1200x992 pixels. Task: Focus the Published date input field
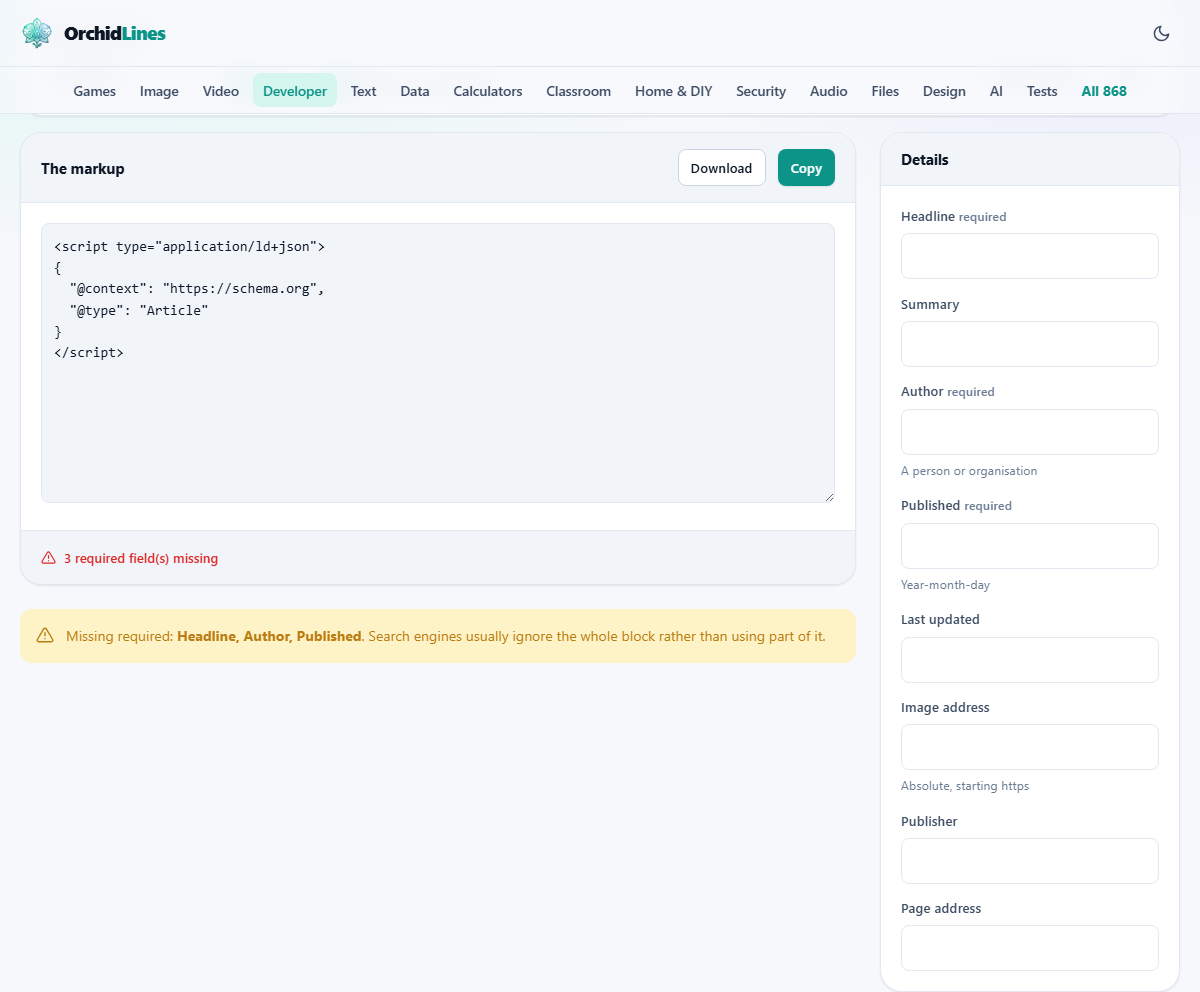coord(1030,546)
